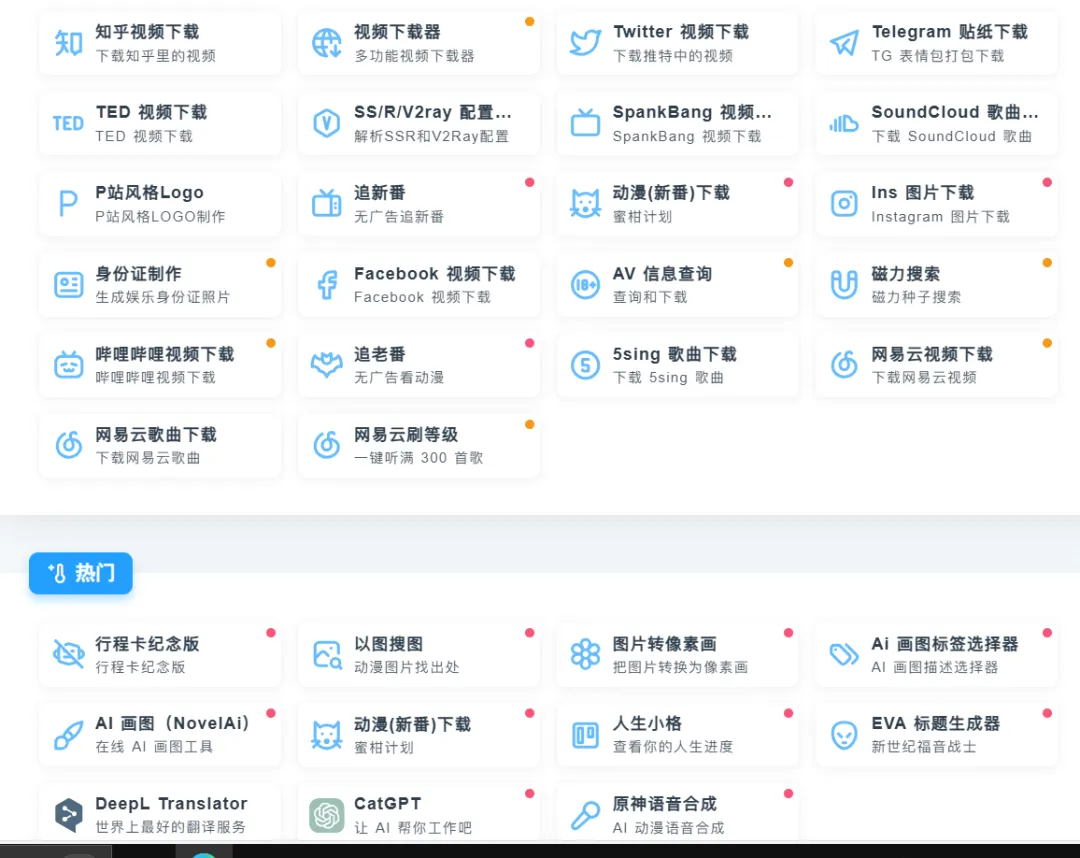Click the Facebook f icon
The width and height of the screenshot is (1080, 858).
pyautogui.click(x=327, y=284)
